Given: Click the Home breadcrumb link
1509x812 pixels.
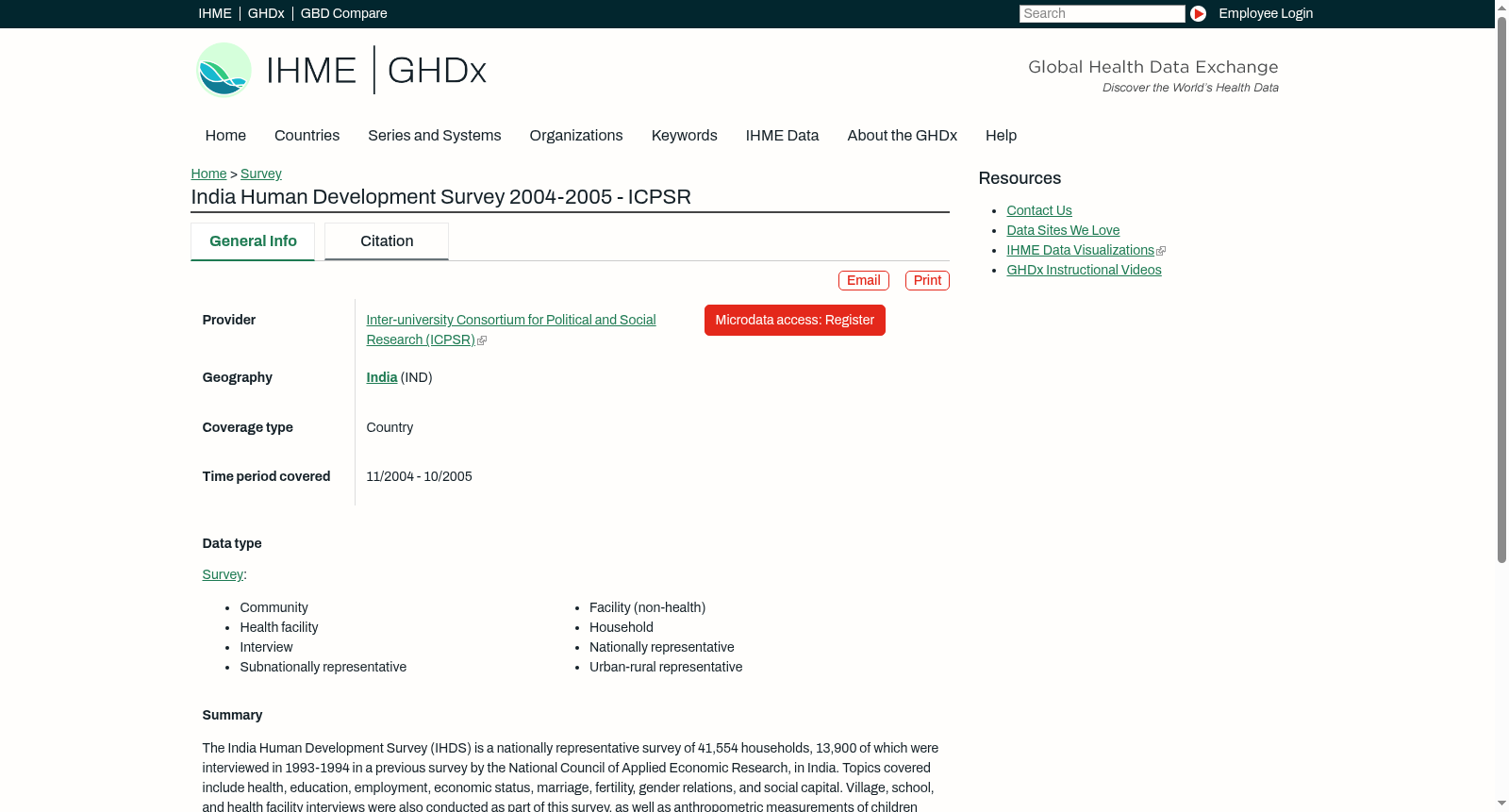Looking at the screenshot, I should point(208,174).
